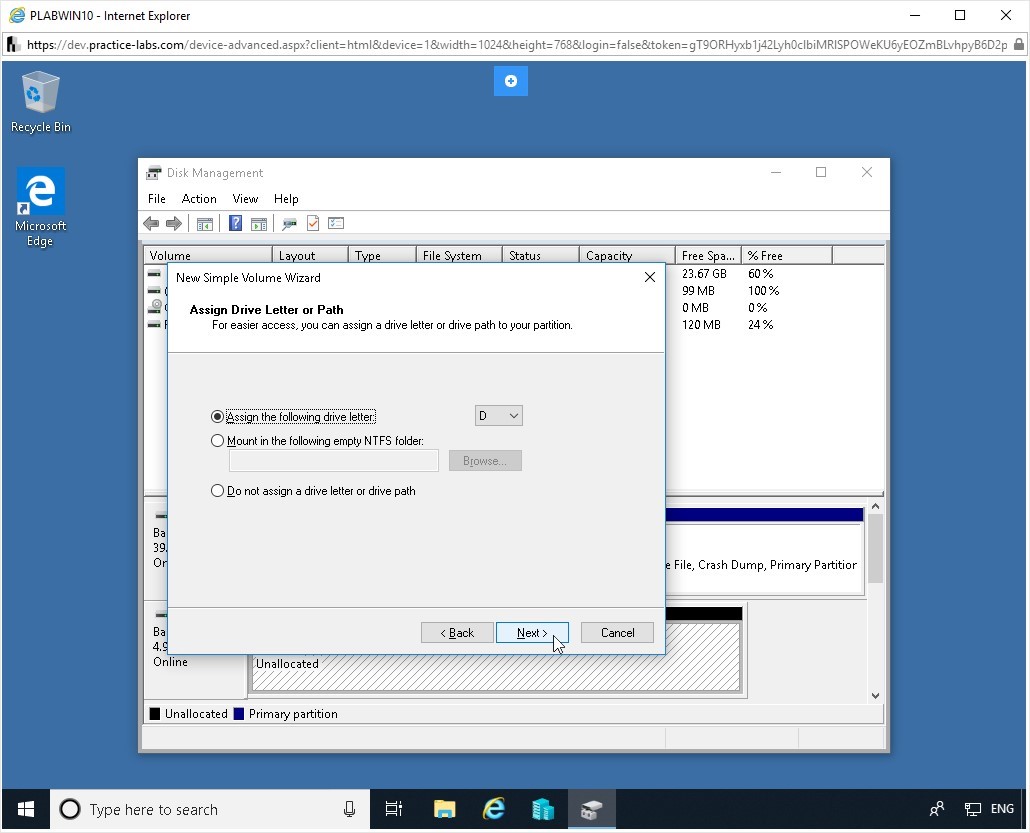Screen dimensions: 1030x833
Task: Click the Back button in the wizard
Action: tap(457, 633)
